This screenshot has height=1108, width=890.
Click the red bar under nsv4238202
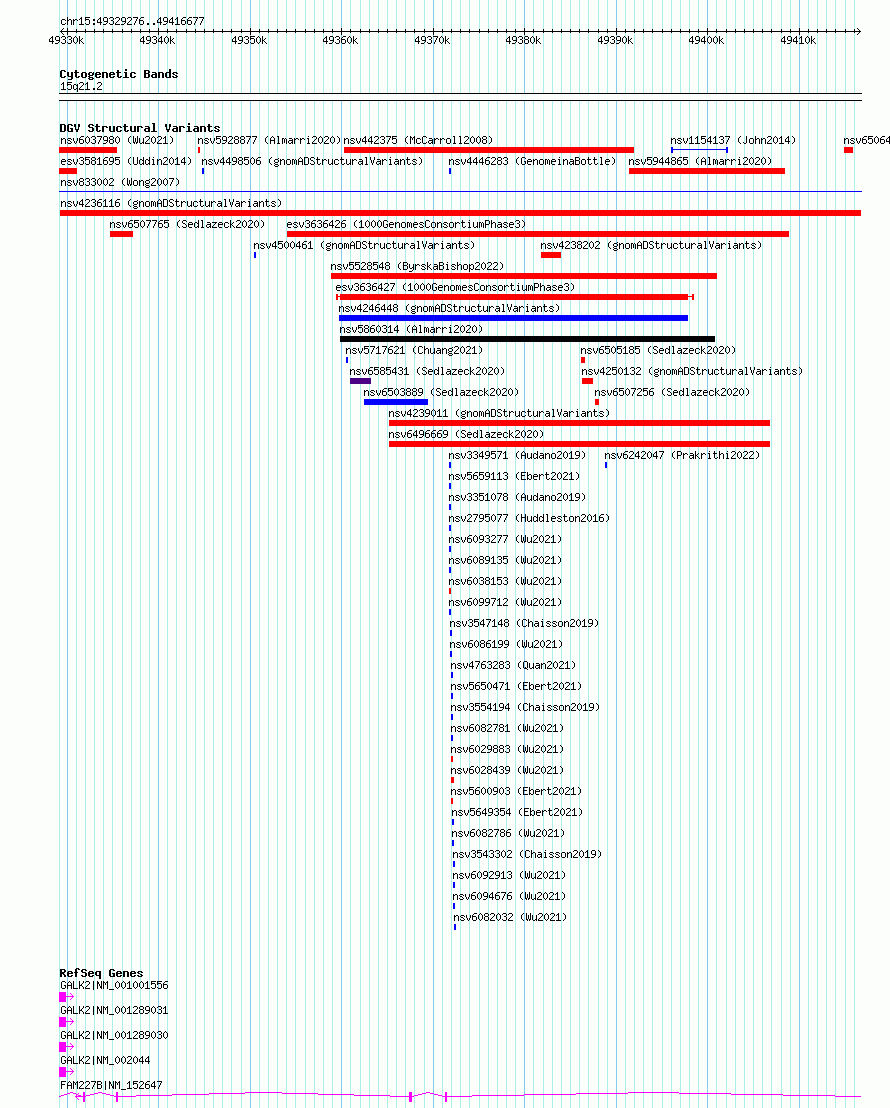click(x=551, y=255)
